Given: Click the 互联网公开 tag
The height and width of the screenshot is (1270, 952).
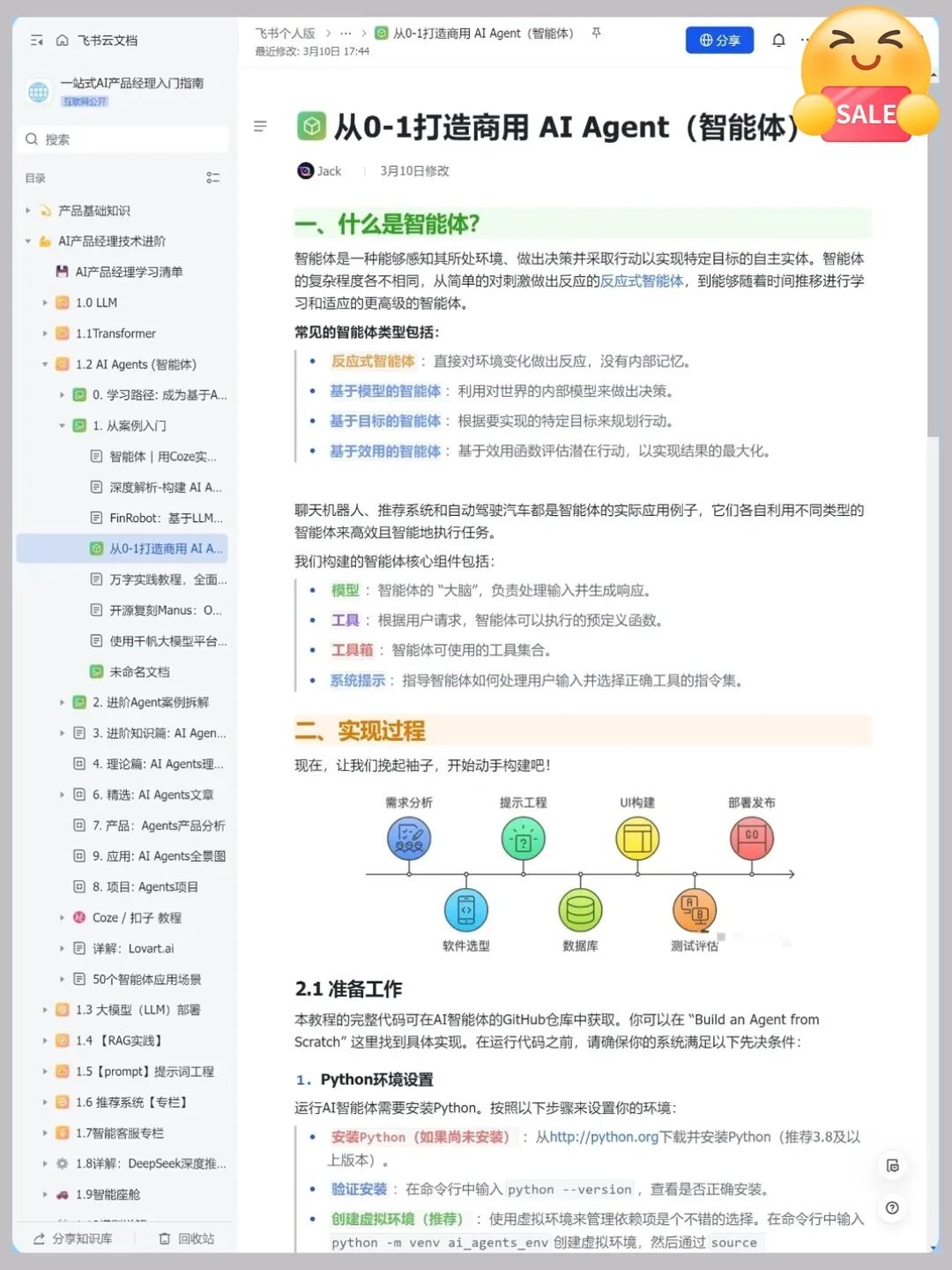Looking at the screenshot, I should [85, 102].
